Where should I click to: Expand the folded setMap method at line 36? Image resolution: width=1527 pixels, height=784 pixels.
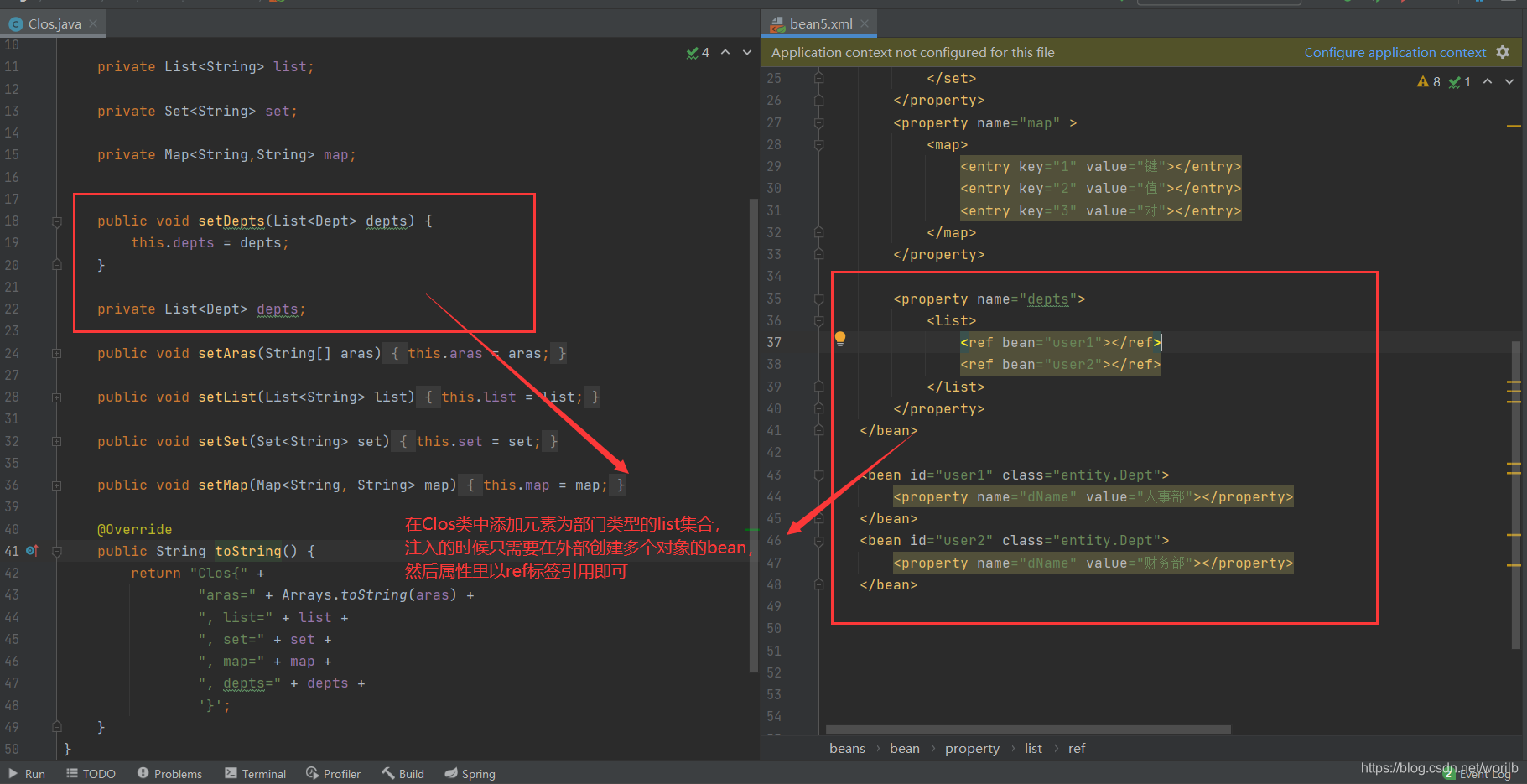coord(56,485)
